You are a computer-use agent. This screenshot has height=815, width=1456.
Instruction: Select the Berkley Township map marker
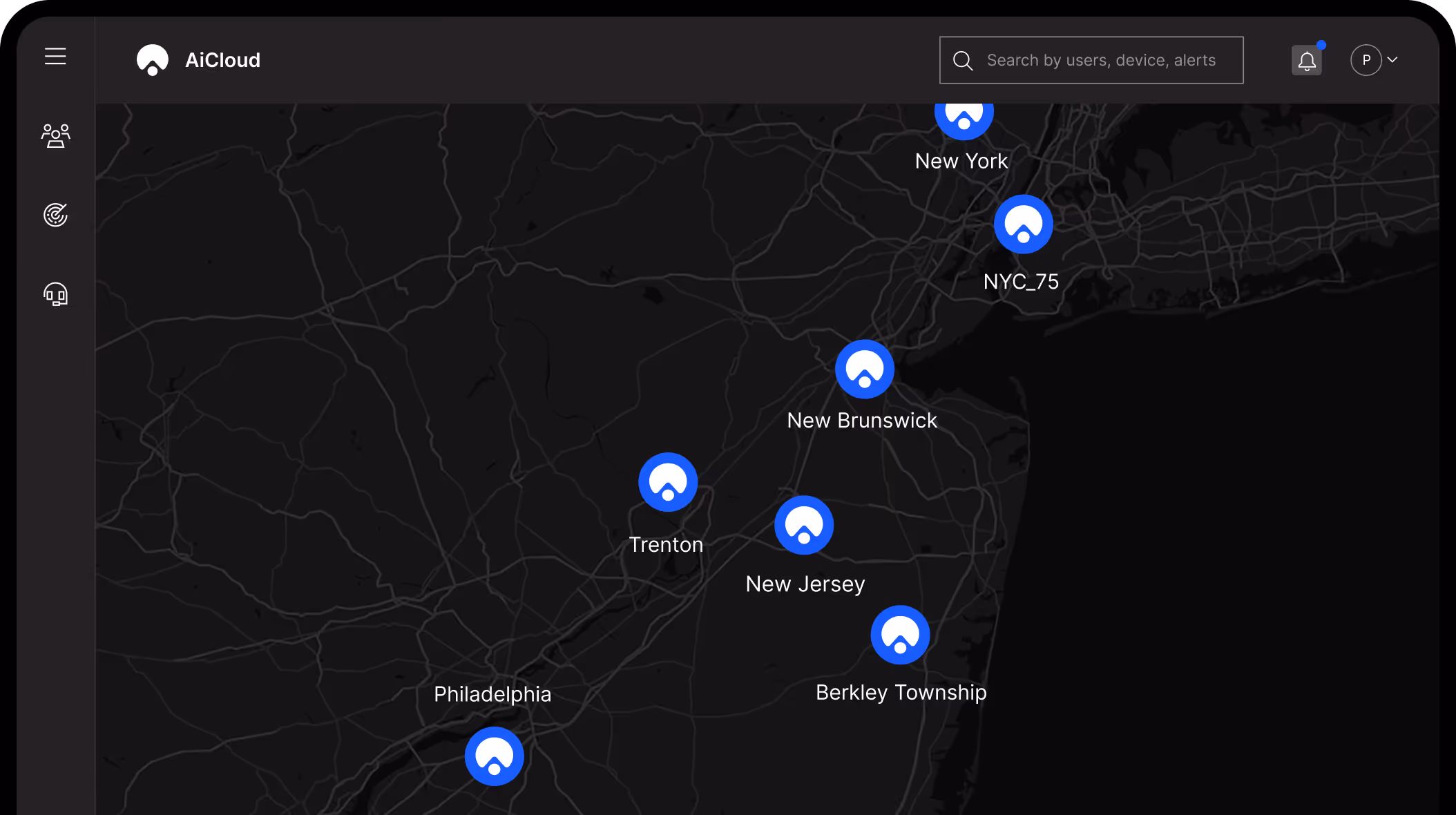900,635
